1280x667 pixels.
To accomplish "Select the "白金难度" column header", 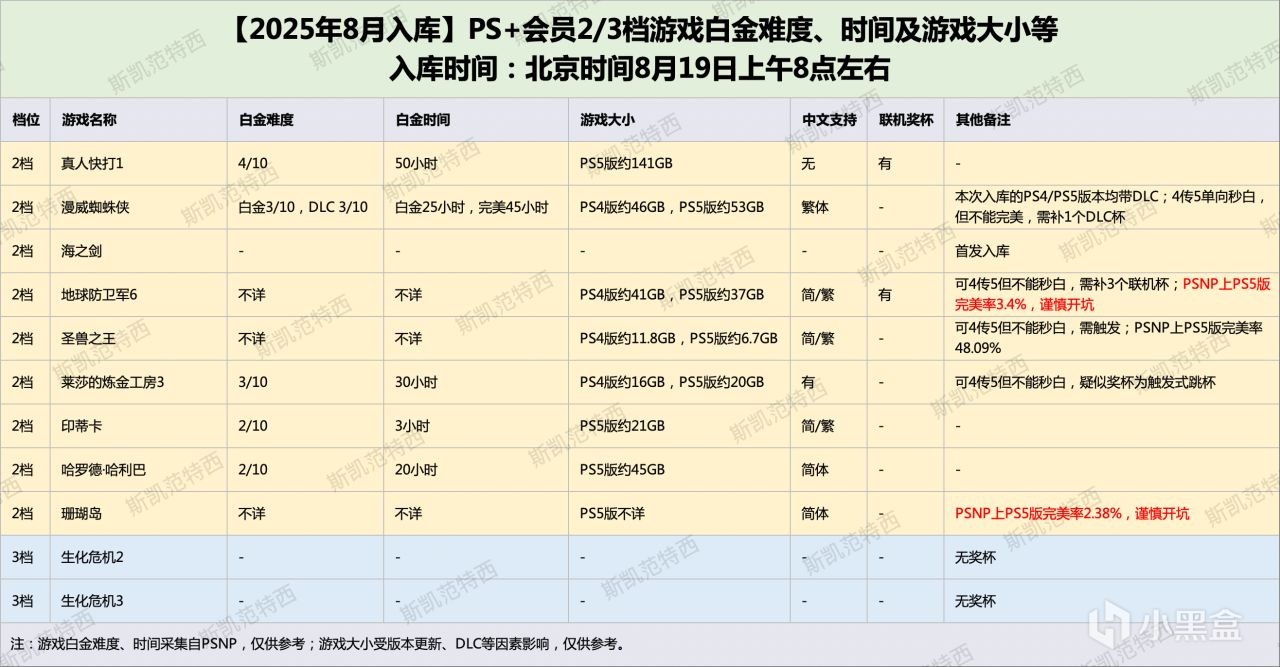I will (266, 119).
